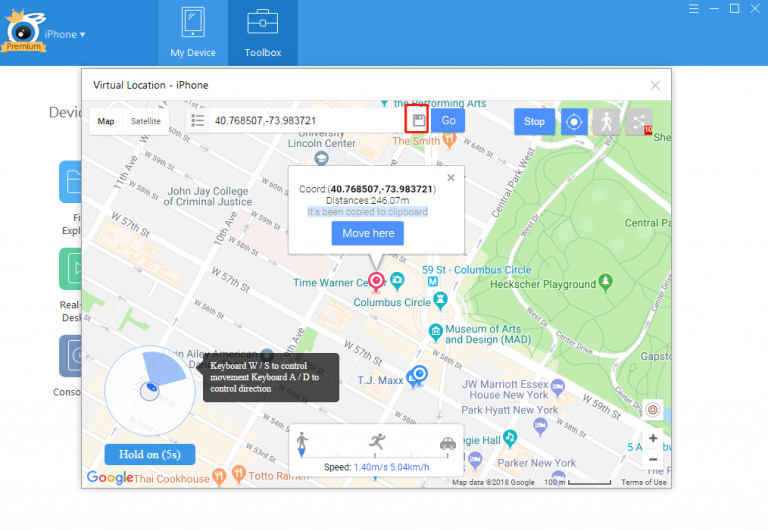Viewport: 768px width, 531px height.
Task: Save the coordinate with the floppy disk icon
Action: (418, 121)
